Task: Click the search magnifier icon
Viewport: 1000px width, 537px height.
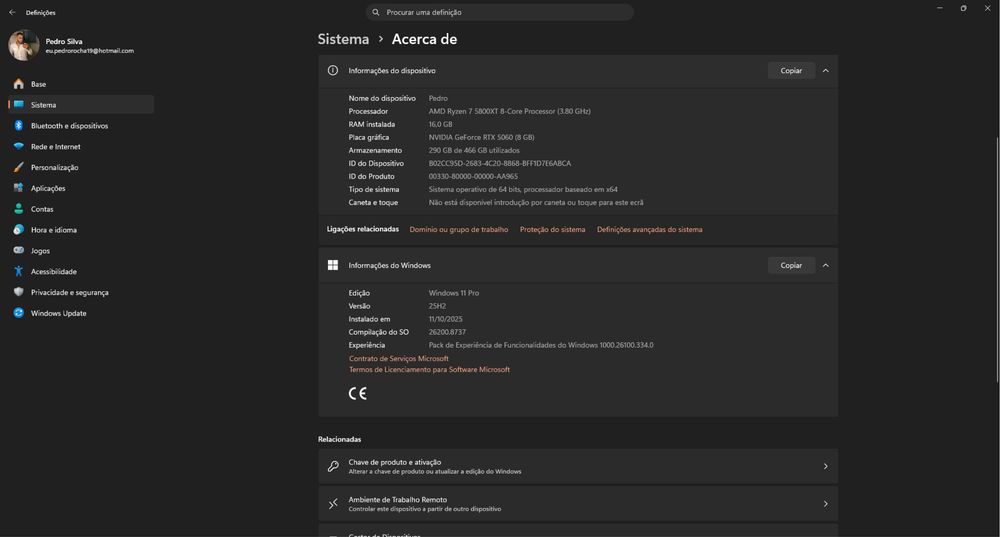Action: (x=376, y=12)
